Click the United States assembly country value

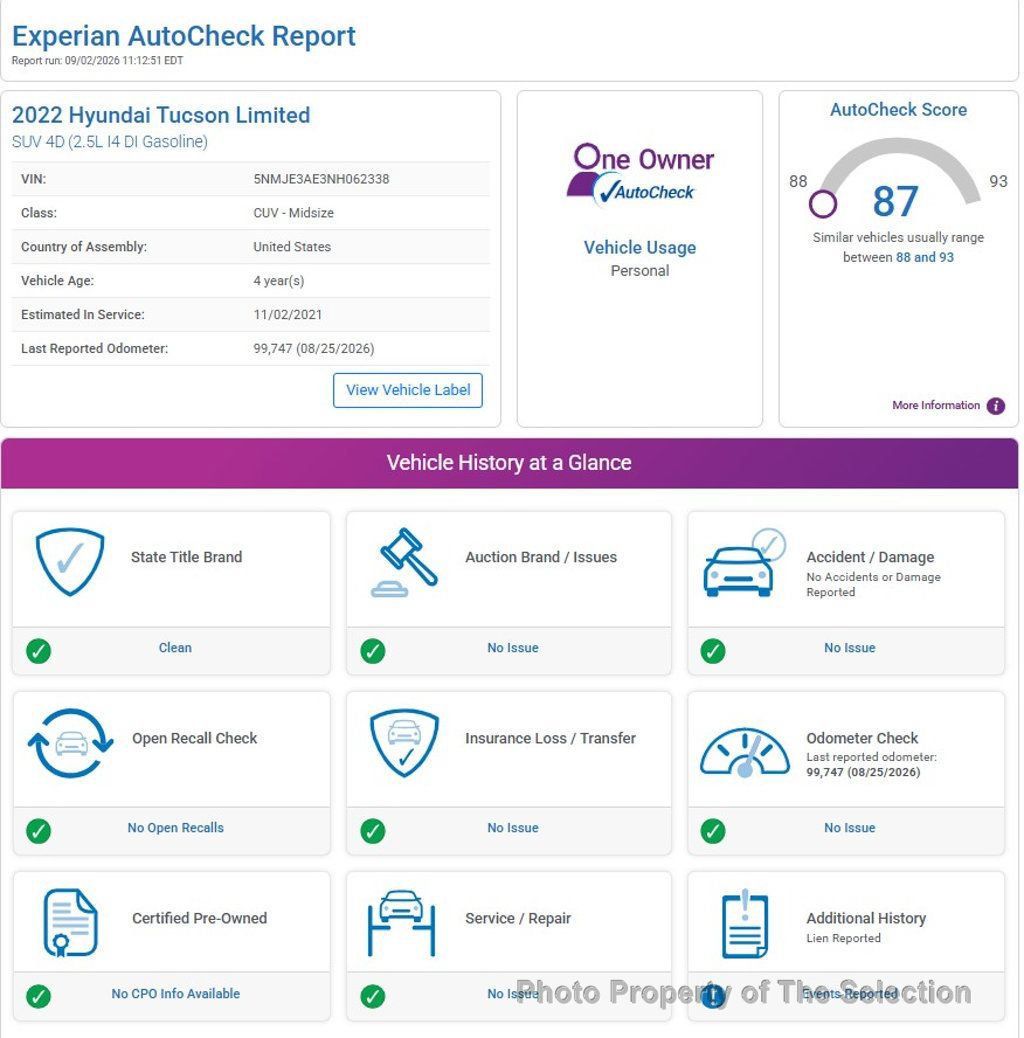(x=292, y=246)
